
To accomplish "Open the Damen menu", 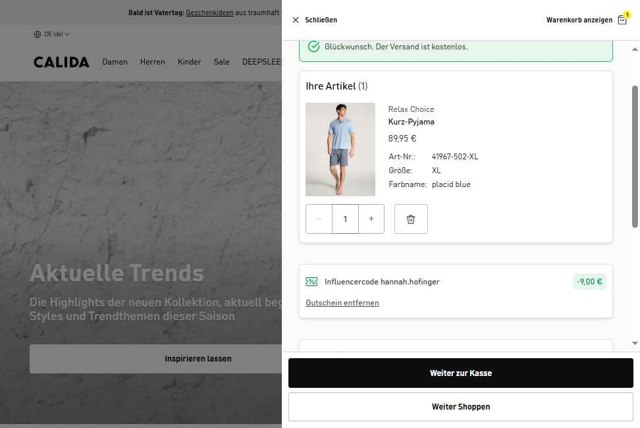I will [x=115, y=62].
